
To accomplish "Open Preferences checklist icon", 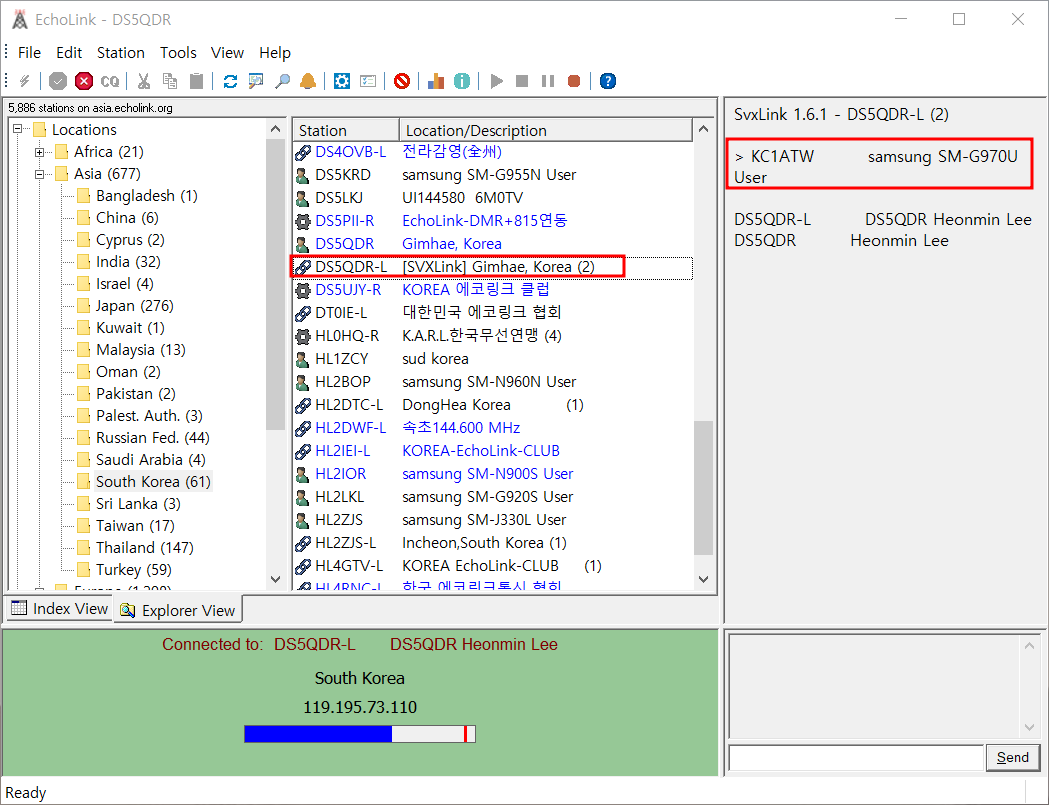I will click(368, 81).
